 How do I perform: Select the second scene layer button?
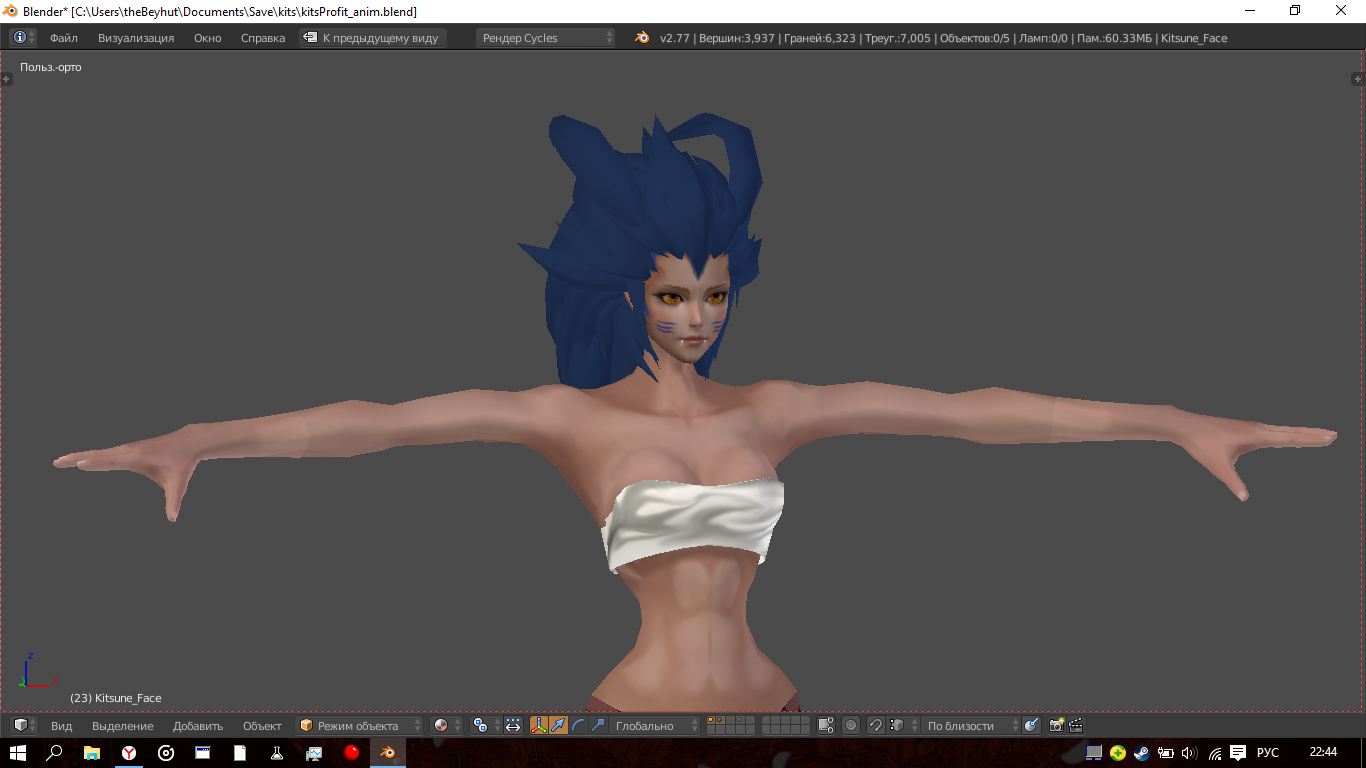point(720,721)
